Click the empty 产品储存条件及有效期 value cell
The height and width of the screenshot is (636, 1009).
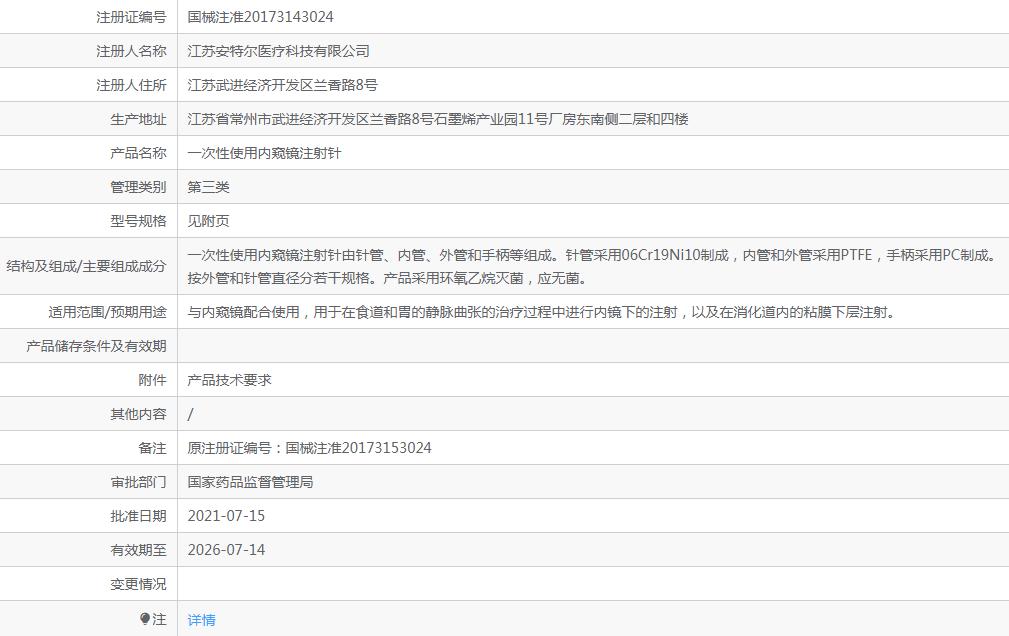[x=592, y=346]
